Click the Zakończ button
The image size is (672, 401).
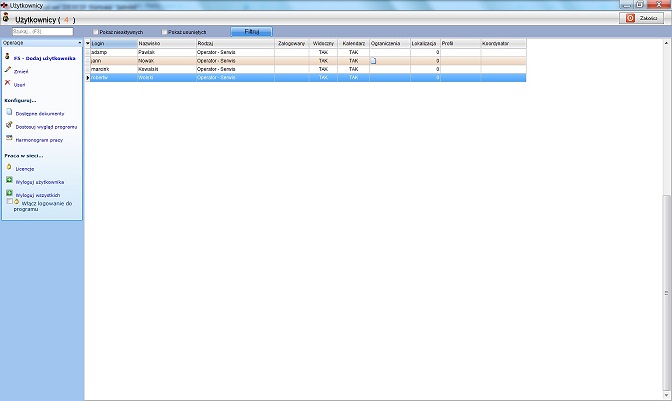(641, 18)
